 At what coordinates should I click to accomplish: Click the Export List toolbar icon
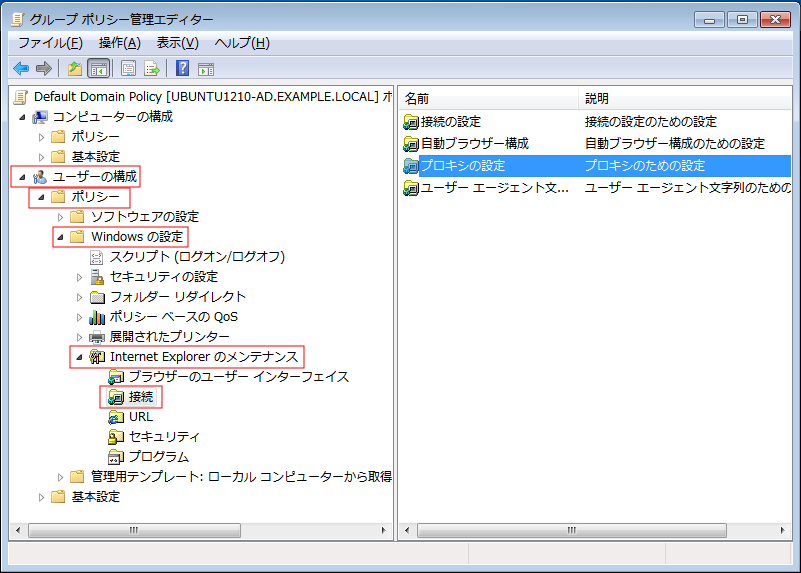click(x=153, y=69)
